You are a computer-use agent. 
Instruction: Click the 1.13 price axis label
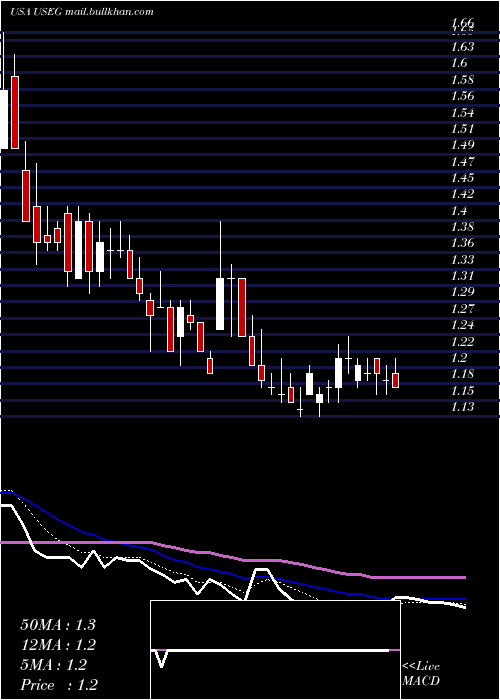462,407
